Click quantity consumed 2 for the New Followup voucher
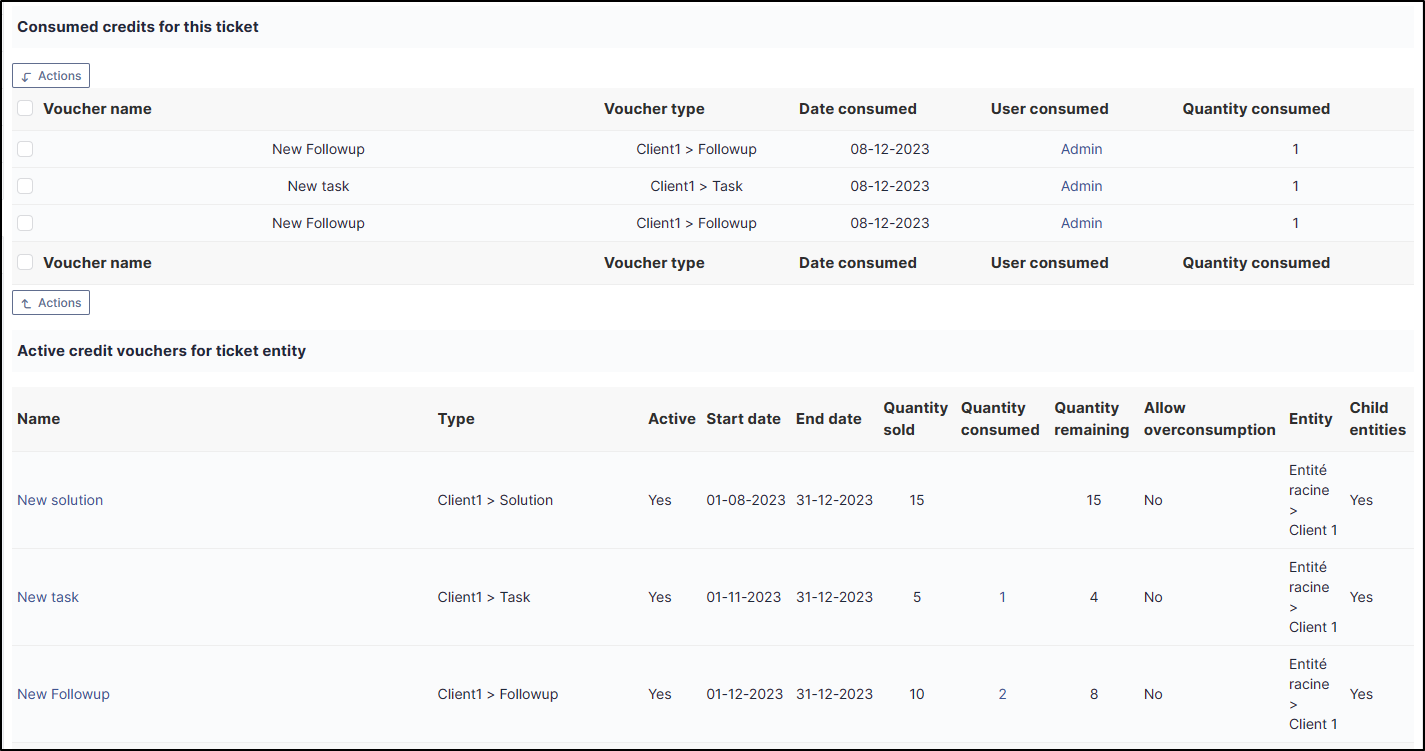The image size is (1425, 751). (x=1002, y=694)
